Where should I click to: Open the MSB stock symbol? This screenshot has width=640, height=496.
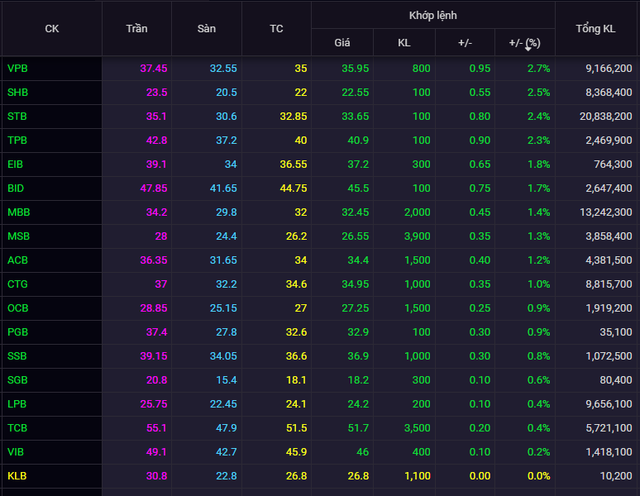click(18, 236)
